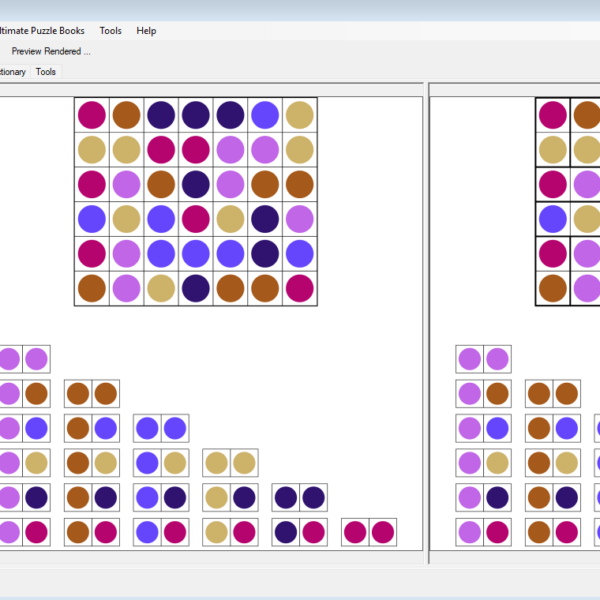Open the Ultimate Puzzle Books menu

point(42,31)
